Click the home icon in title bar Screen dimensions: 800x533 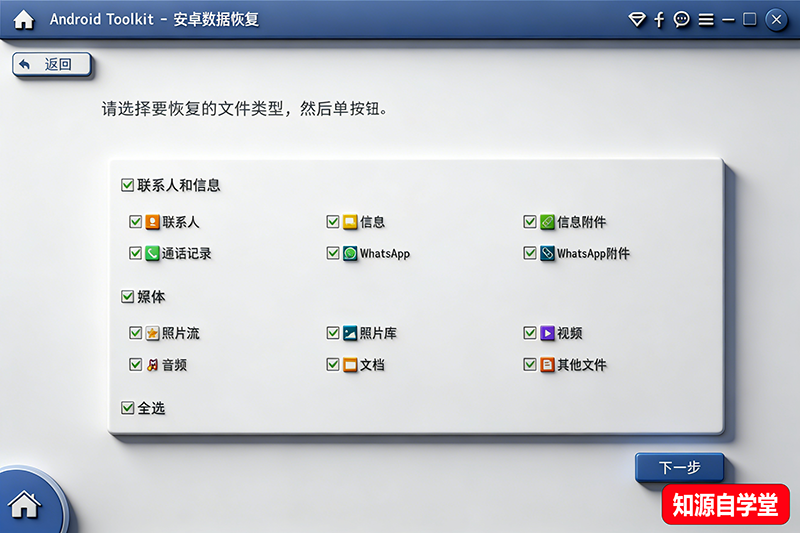tap(23, 19)
